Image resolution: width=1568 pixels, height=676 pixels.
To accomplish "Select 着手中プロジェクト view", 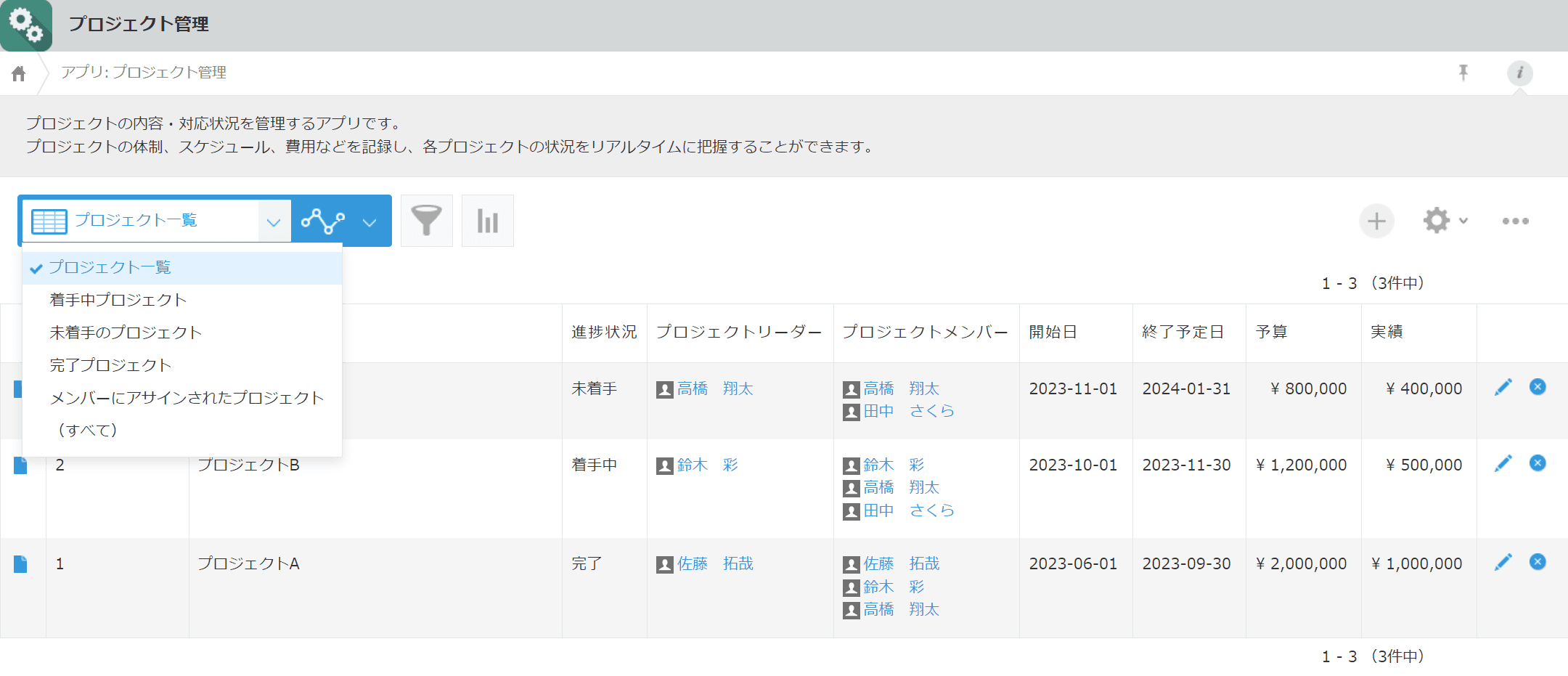I will click(182, 300).
